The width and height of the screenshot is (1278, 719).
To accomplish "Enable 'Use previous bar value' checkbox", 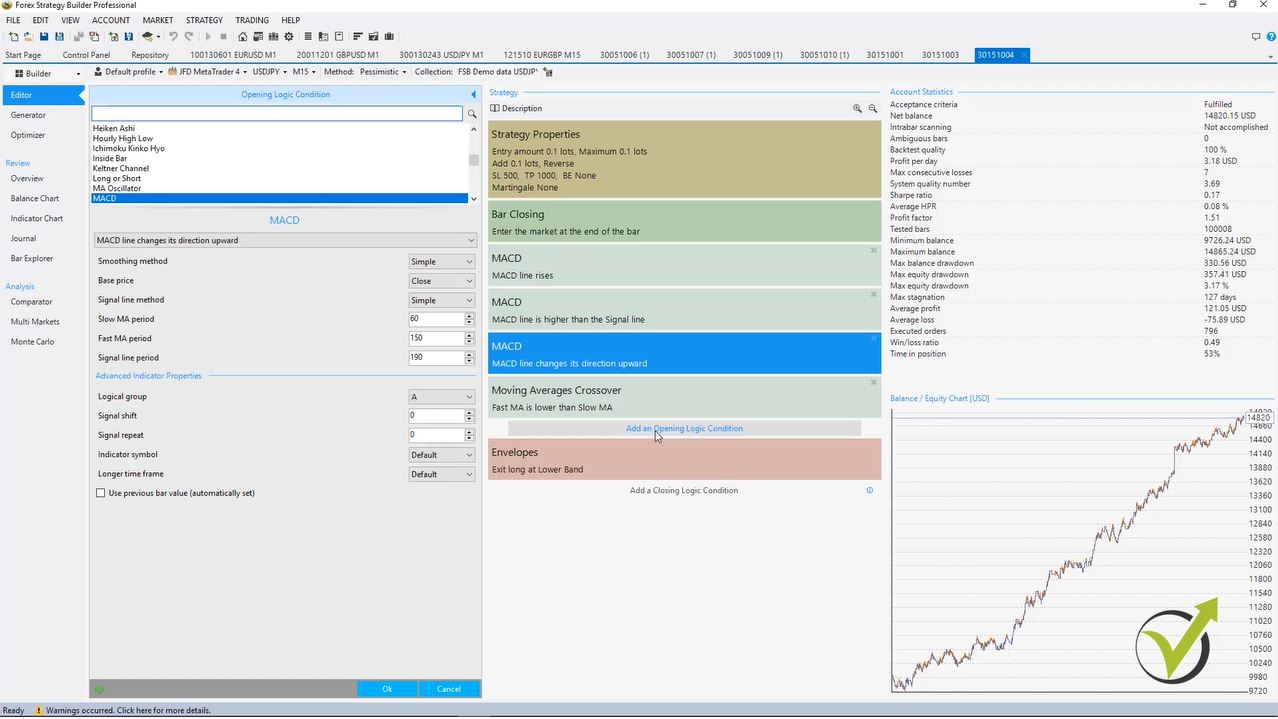I will tap(100, 492).
